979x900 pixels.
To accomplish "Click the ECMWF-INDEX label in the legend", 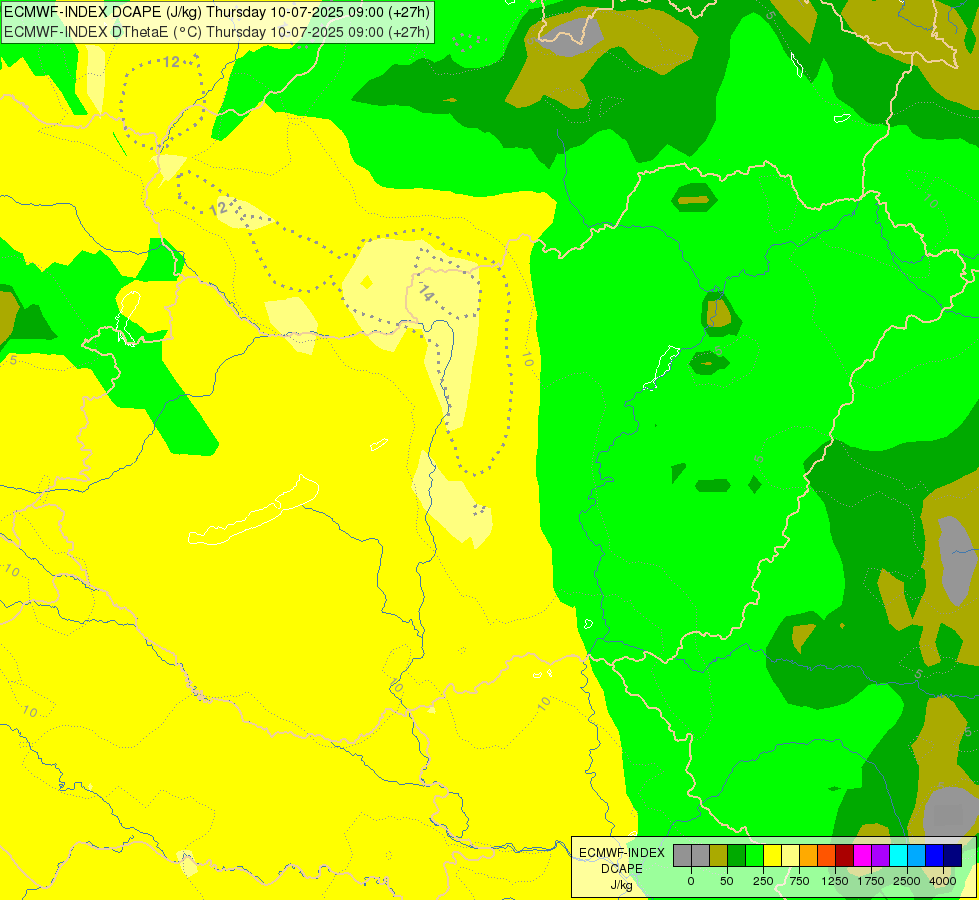I will coord(622,853).
